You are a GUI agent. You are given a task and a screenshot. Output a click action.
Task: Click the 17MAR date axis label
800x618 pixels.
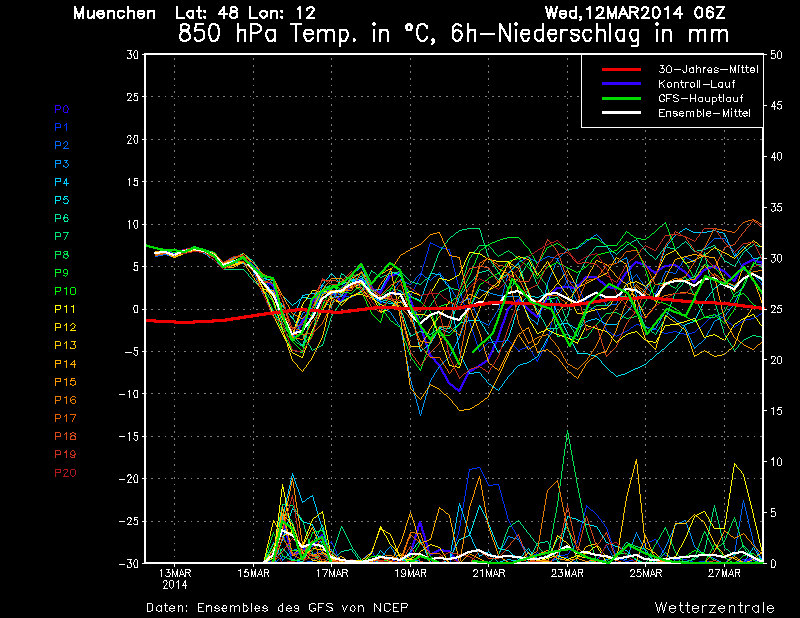(332, 574)
